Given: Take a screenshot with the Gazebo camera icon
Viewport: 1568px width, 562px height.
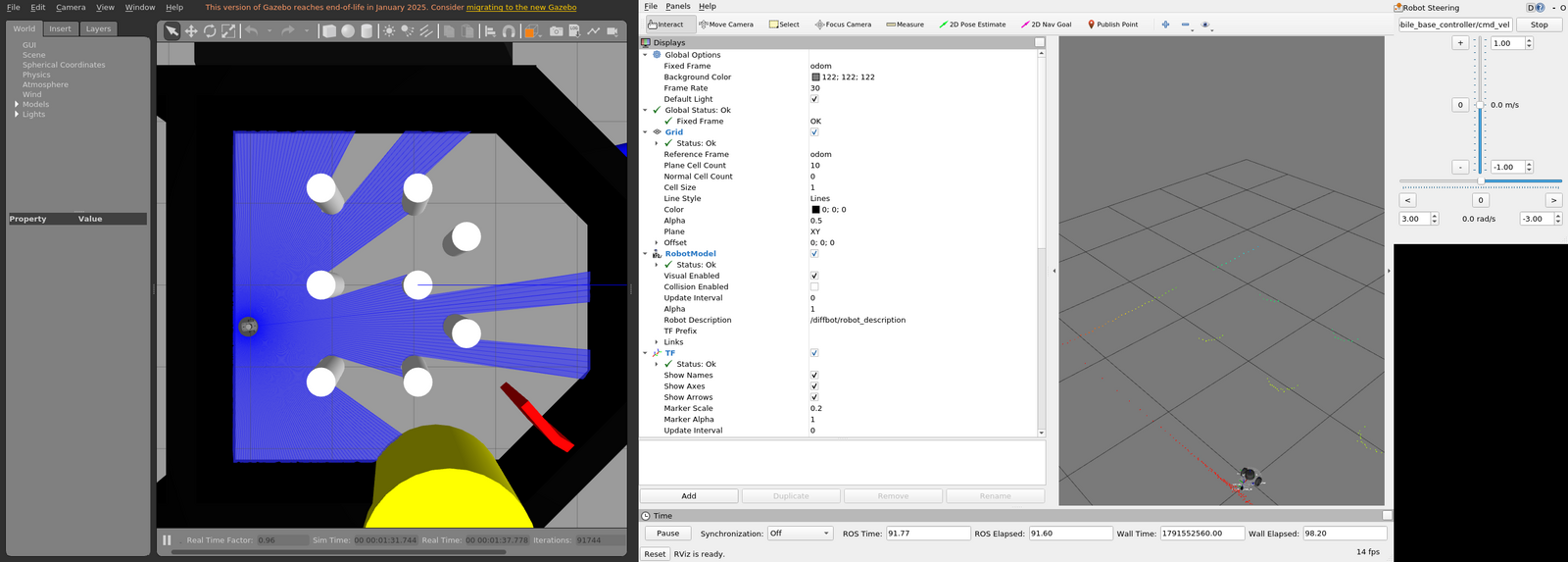Looking at the screenshot, I should tap(557, 30).
